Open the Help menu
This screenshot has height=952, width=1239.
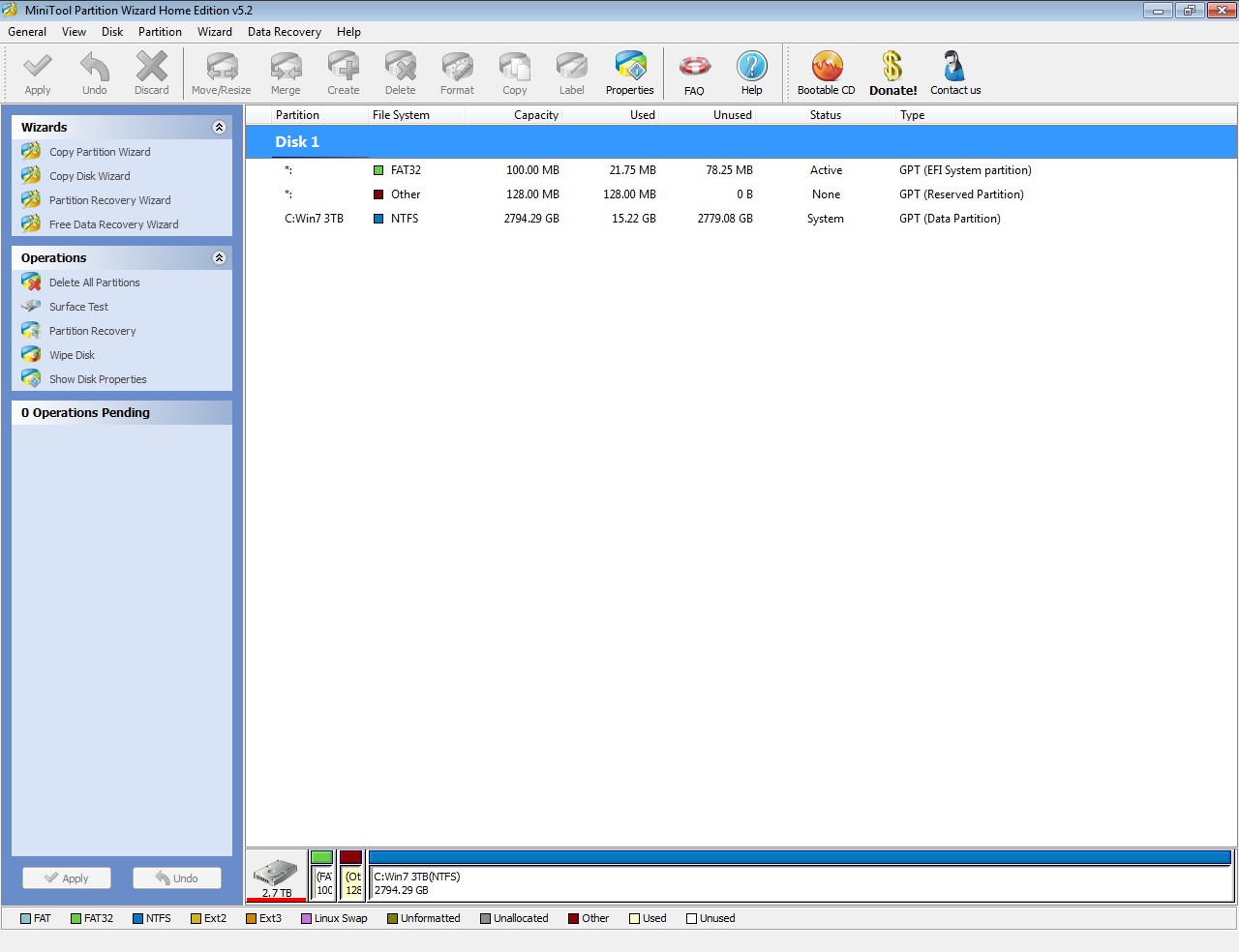click(x=348, y=32)
